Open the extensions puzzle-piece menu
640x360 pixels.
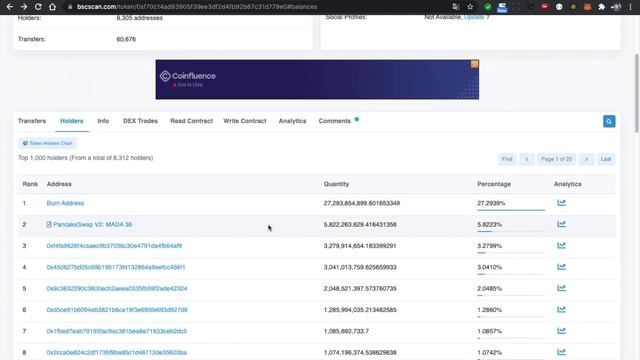(x=601, y=7)
